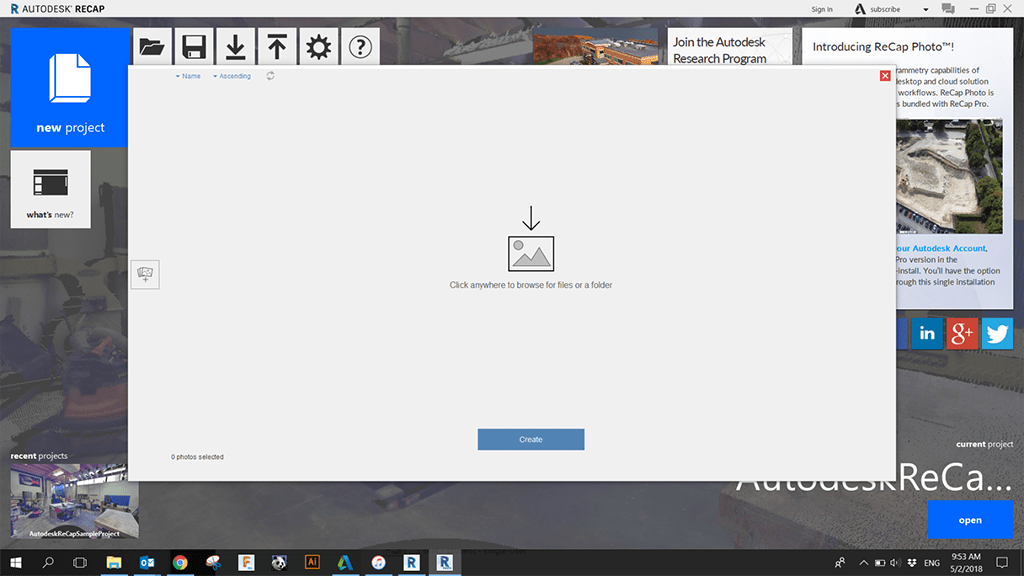Open the Twitter share icon
This screenshot has width=1024, height=576.
tap(997, 334)
